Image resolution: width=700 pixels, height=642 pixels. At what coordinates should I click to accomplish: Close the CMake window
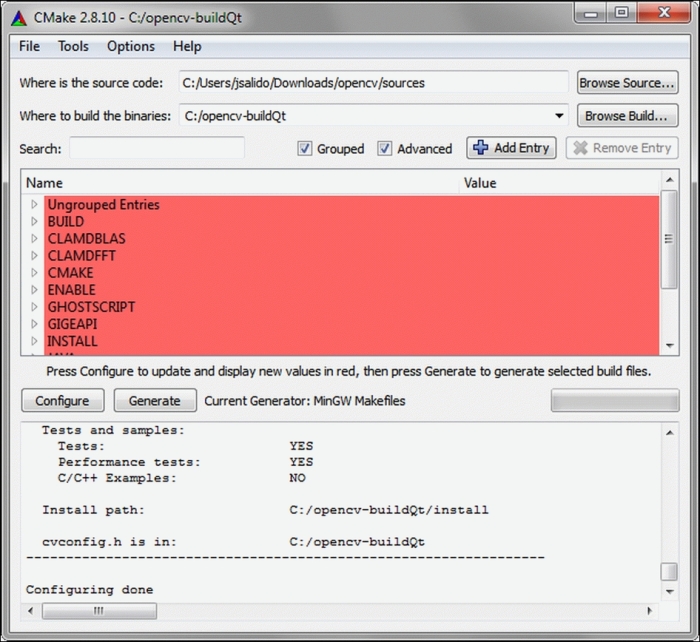[664, 13]
